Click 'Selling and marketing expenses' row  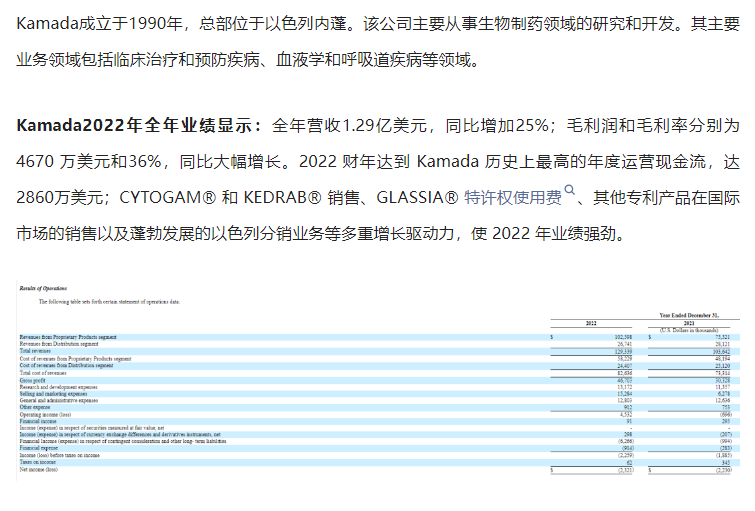(55, 393)
